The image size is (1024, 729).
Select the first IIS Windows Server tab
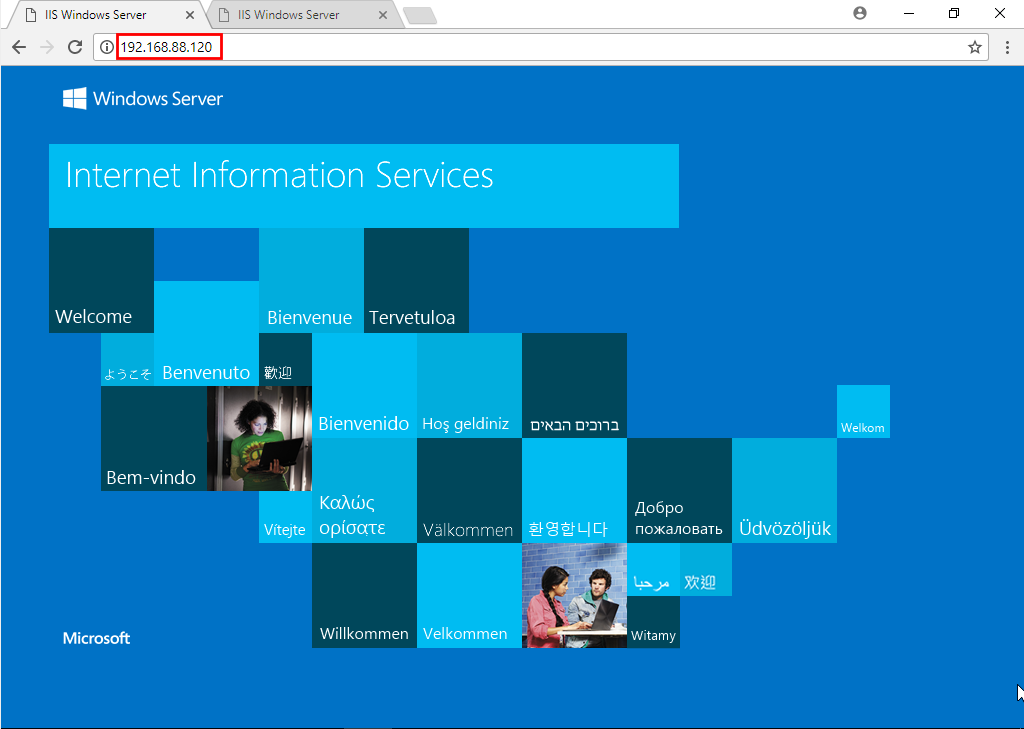(x=95, y=15)
